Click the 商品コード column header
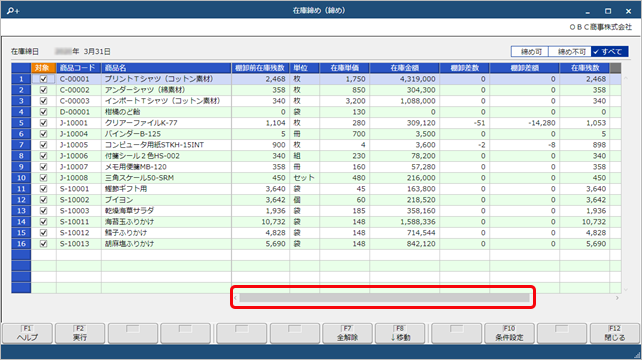642x360 pixels. [79, 68]
